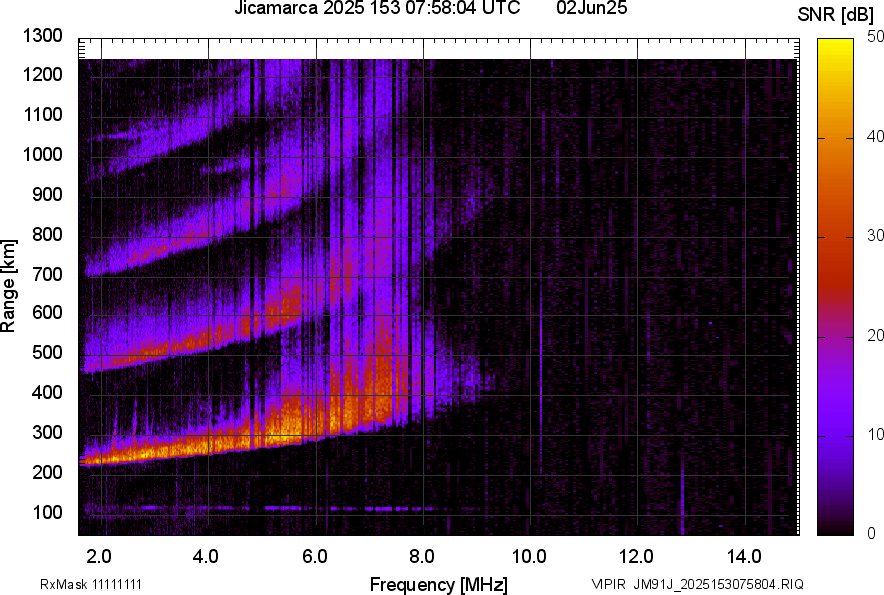Image resolution: width=884 pixels, height=595 pixels.
Task: Click the range tick label '100'
Action: coord(47,512)
